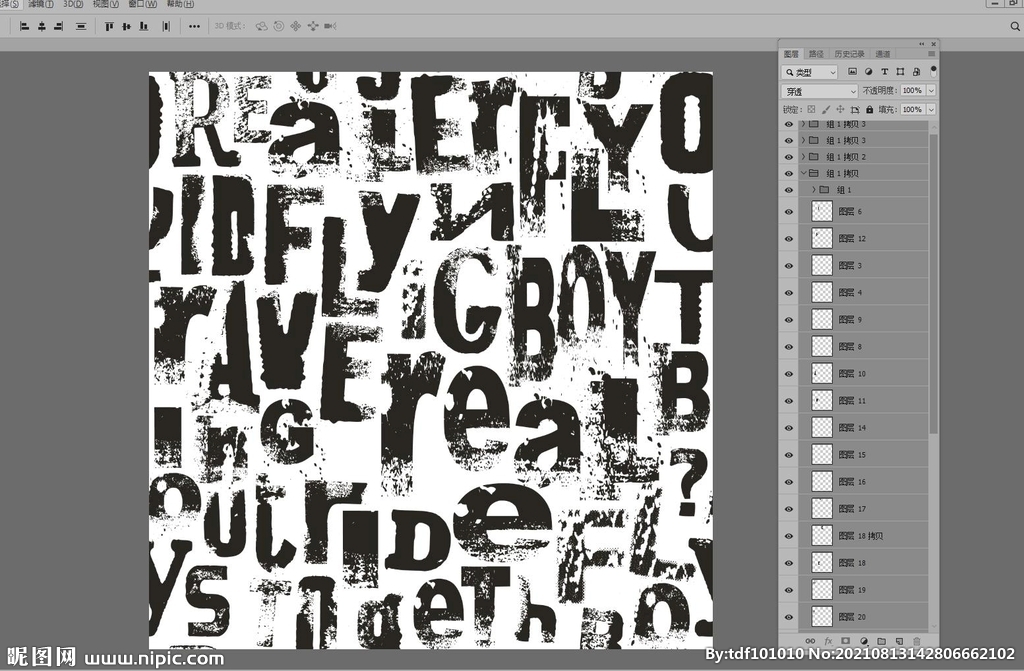This screenshot has height=671, width=1024.
Task: Expand the 组 1 拷贝 2 group chevron
Action: point(804,157)
